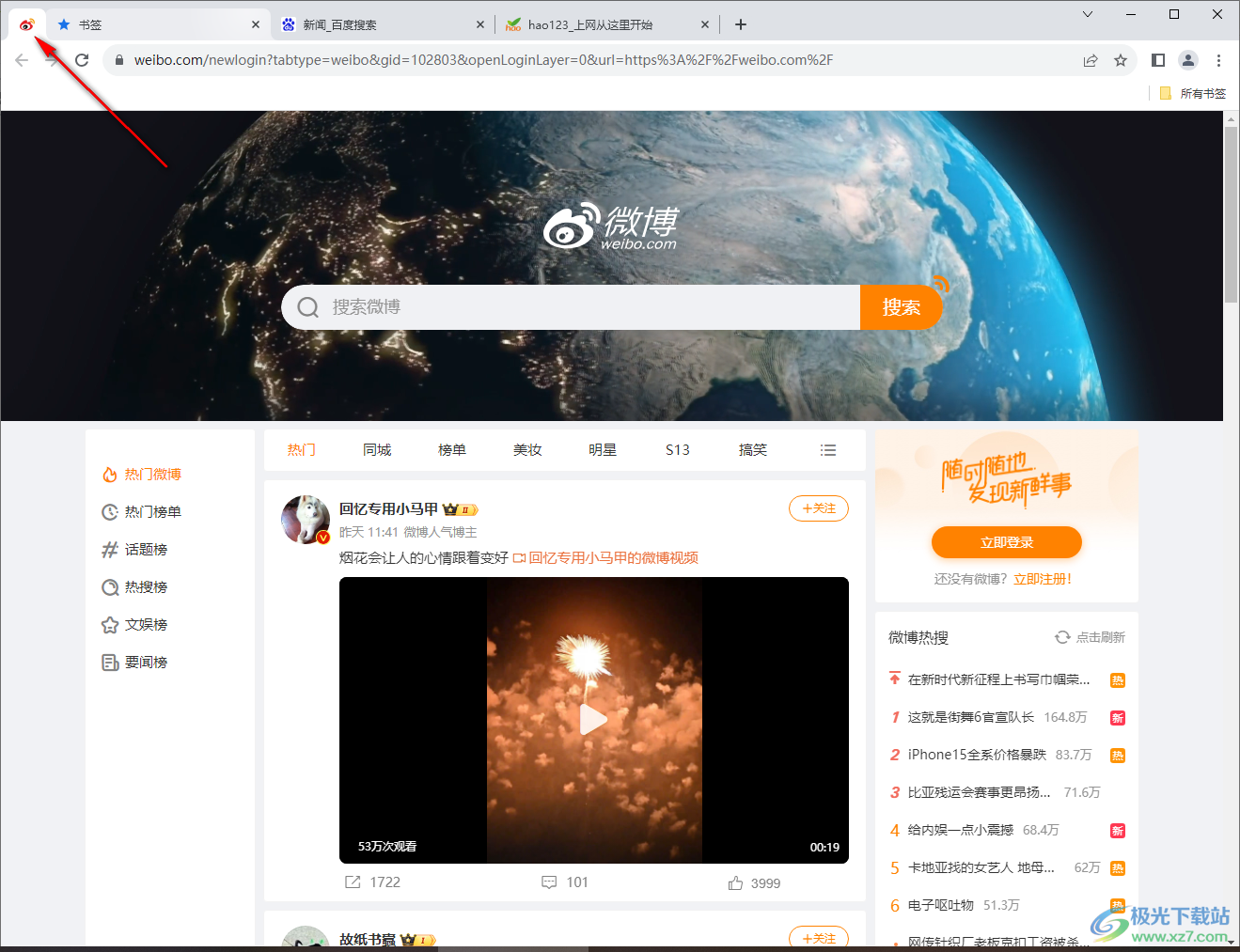The height and width of the screenshot is (952, 1240).
Task: Open hot search 电子呕吐物
Action: [940, 905]
